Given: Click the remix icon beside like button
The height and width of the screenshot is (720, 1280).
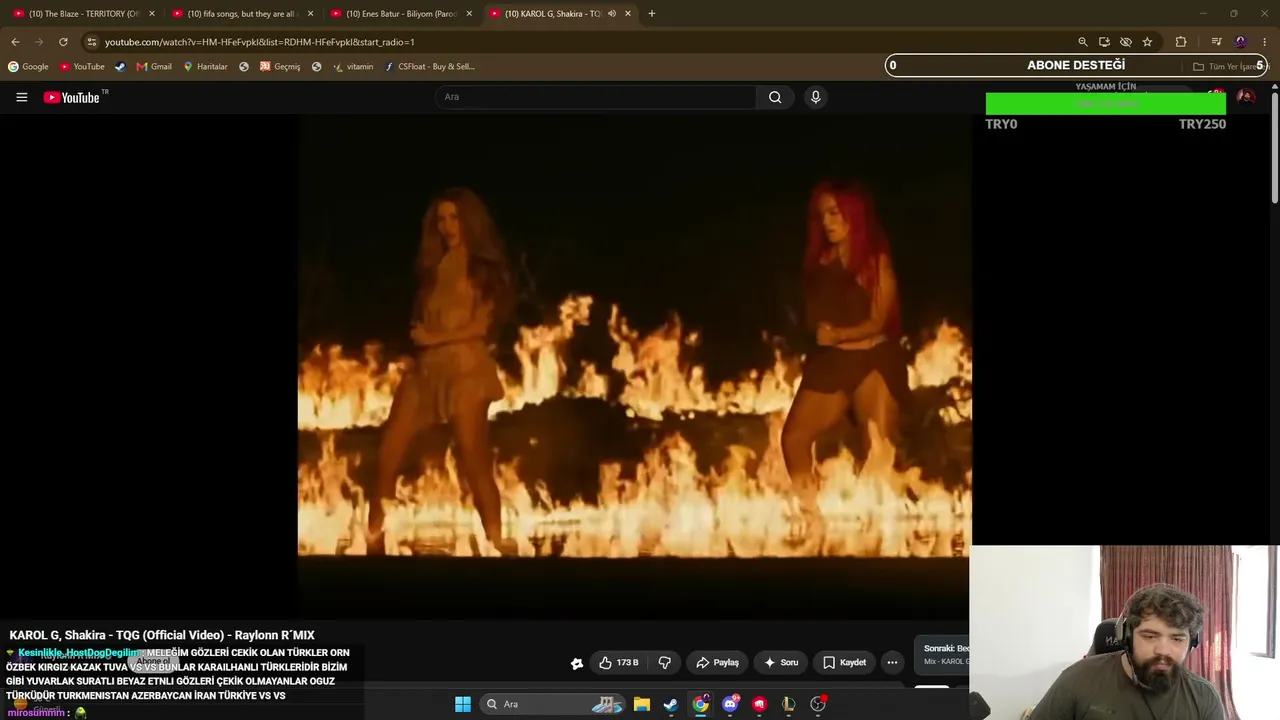Looking at the screenshot, I should [577, 663].
